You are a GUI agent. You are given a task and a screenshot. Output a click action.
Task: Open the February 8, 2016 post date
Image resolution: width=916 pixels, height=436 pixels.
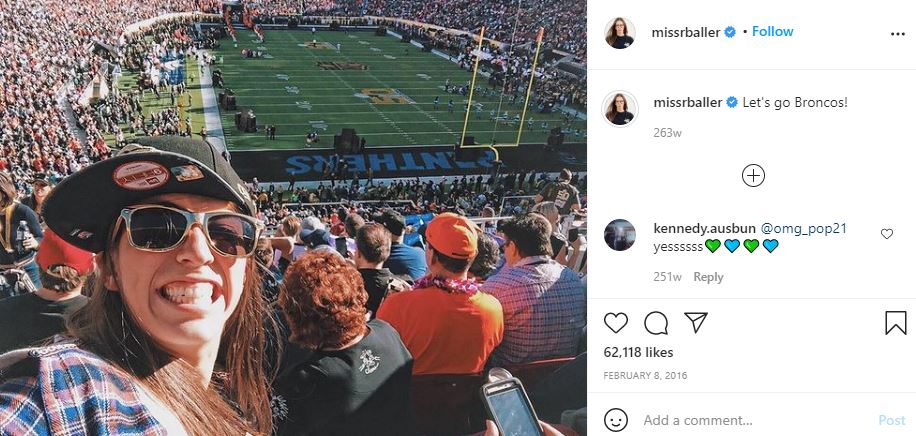pos(645,376)
